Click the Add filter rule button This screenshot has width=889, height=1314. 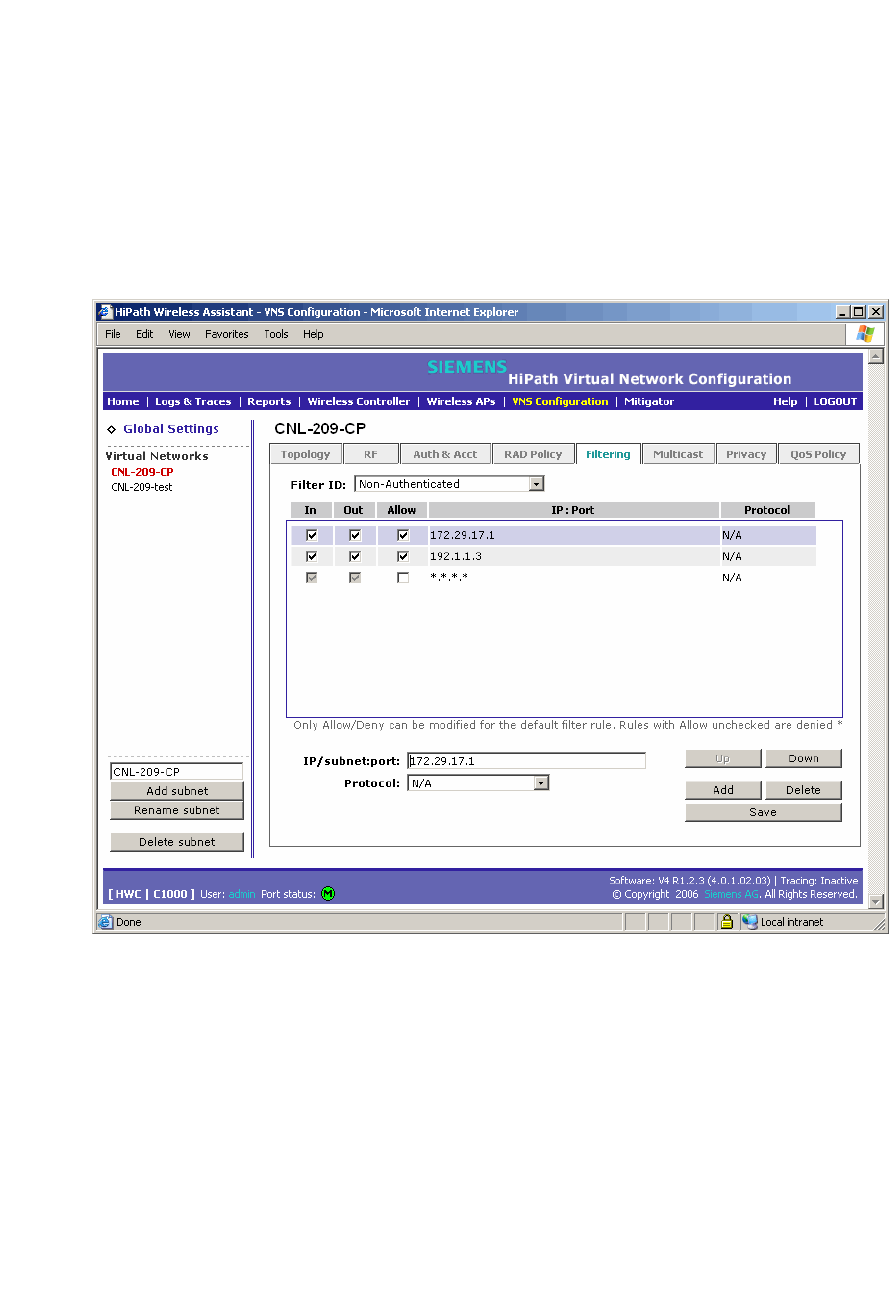coord(723,790)
